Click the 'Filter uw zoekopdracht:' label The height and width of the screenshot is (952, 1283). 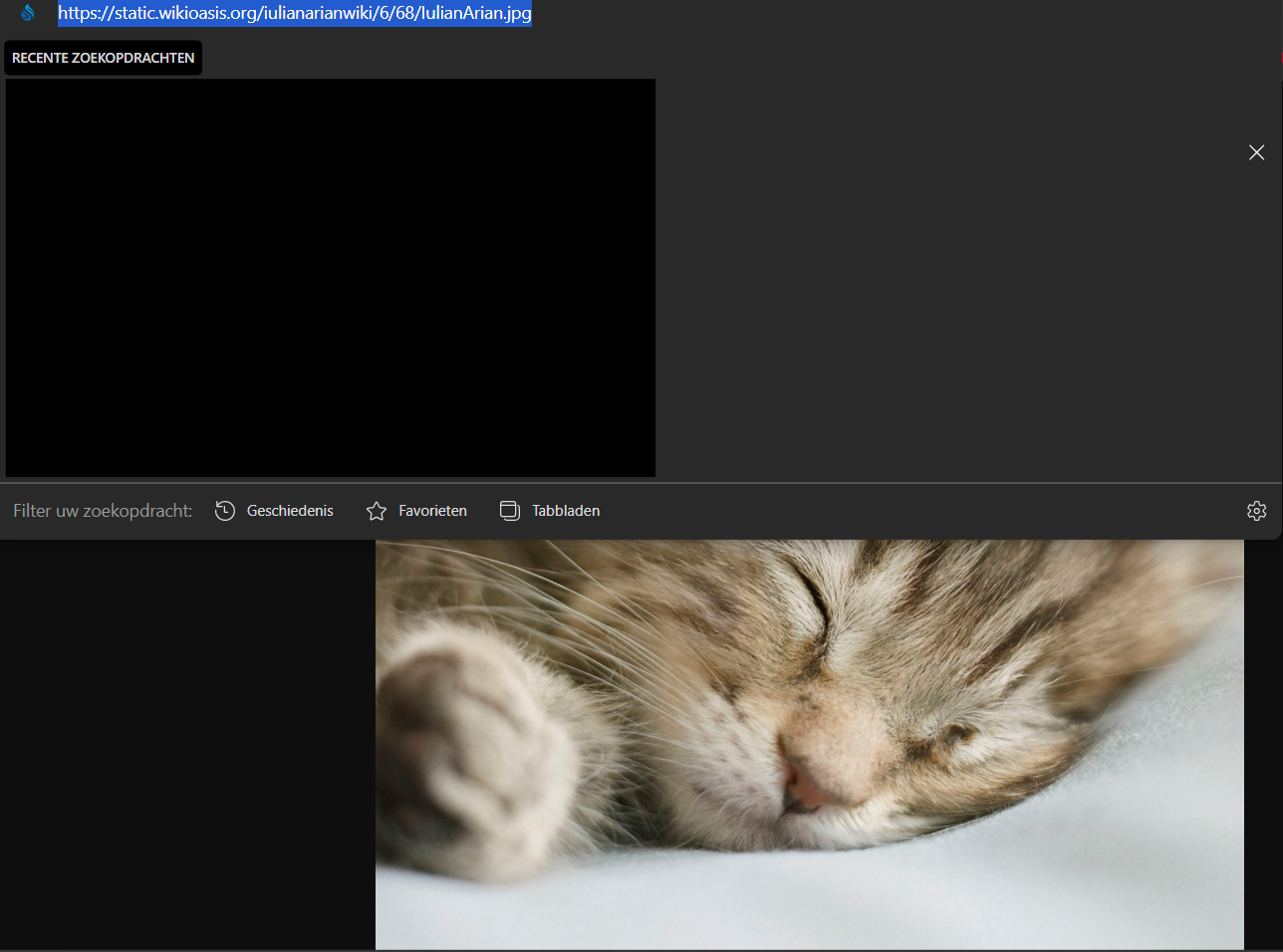click(103, 511)
